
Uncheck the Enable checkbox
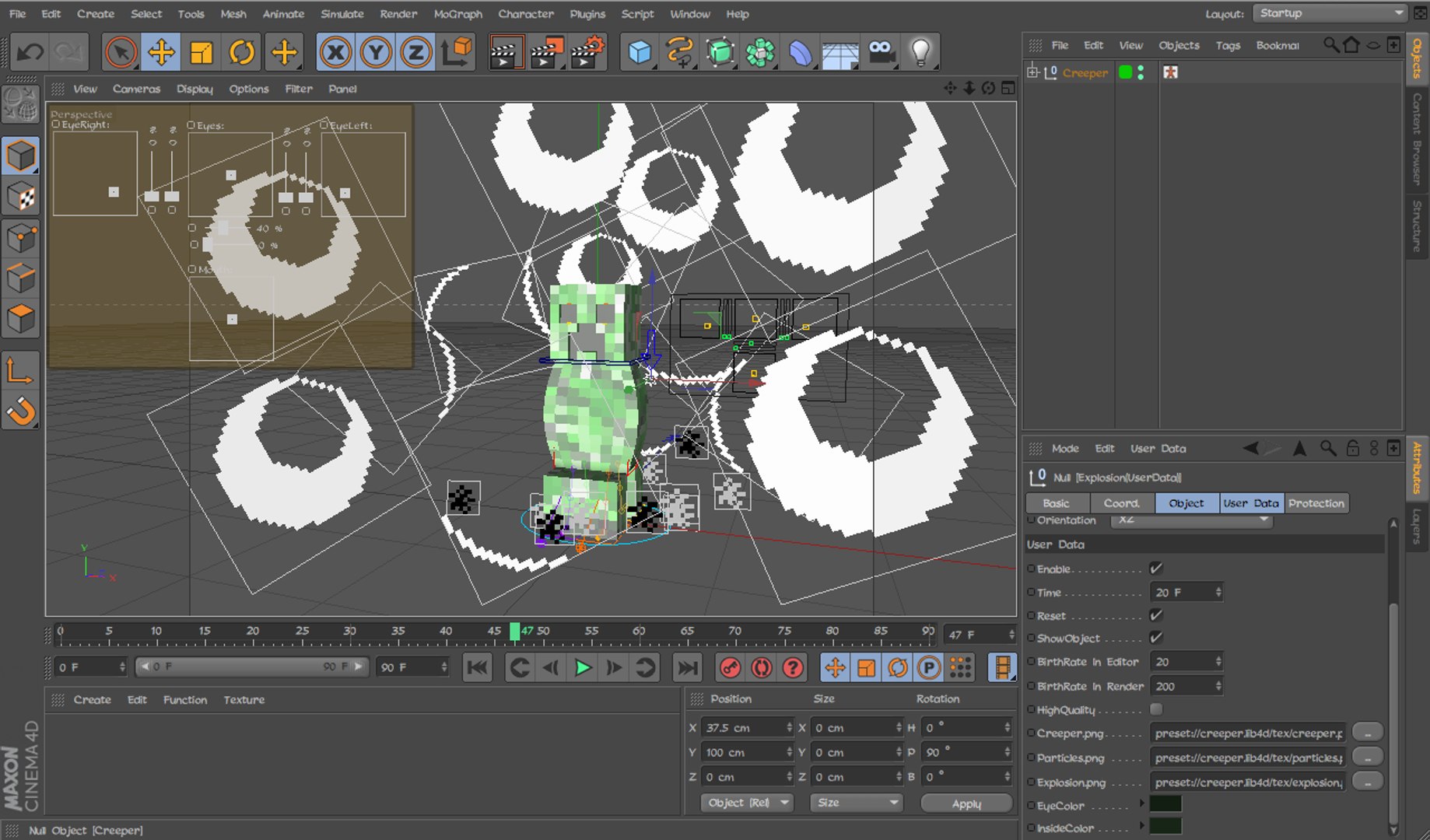coord(1156,569)
